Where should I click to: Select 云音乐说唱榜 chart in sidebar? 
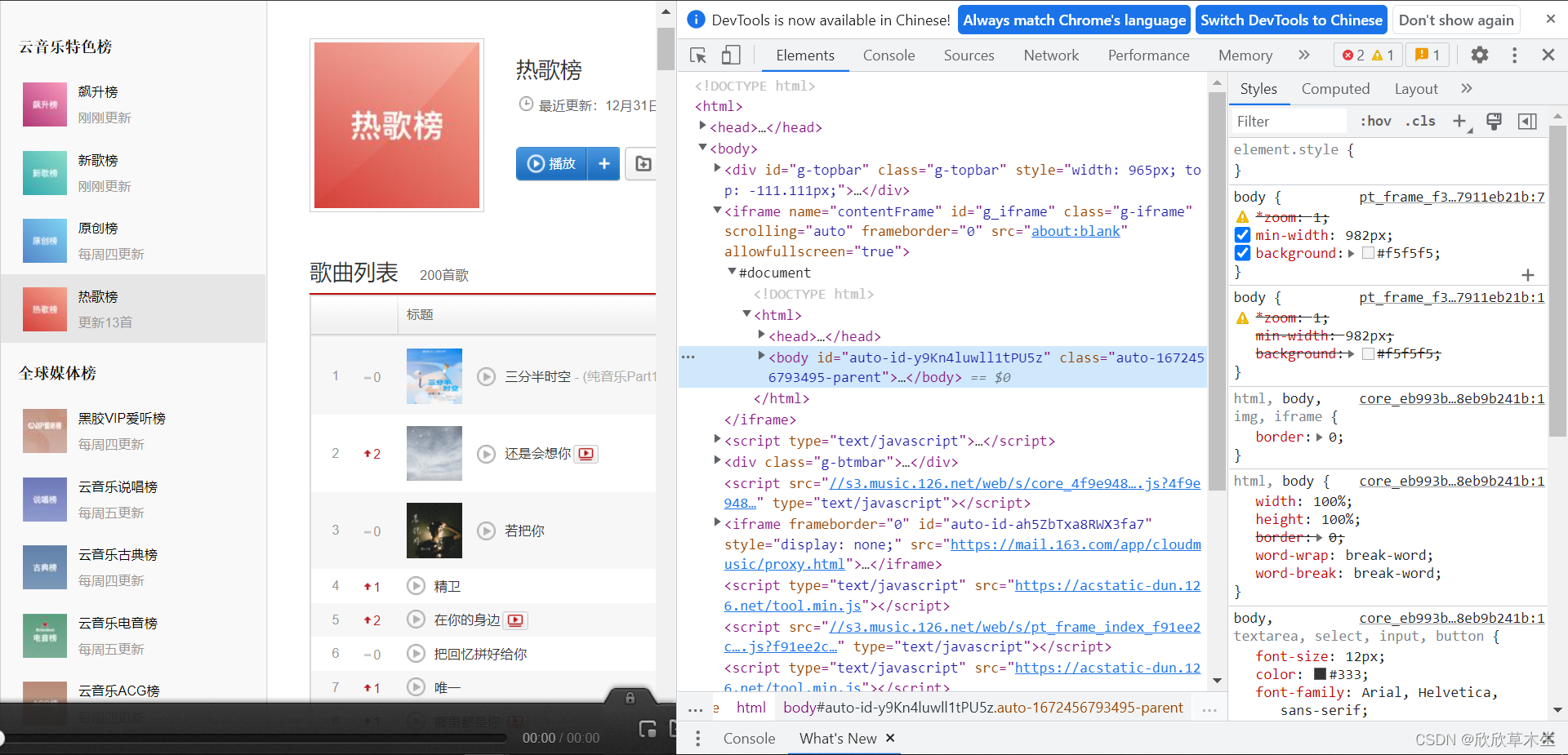[x=133, y=500]
